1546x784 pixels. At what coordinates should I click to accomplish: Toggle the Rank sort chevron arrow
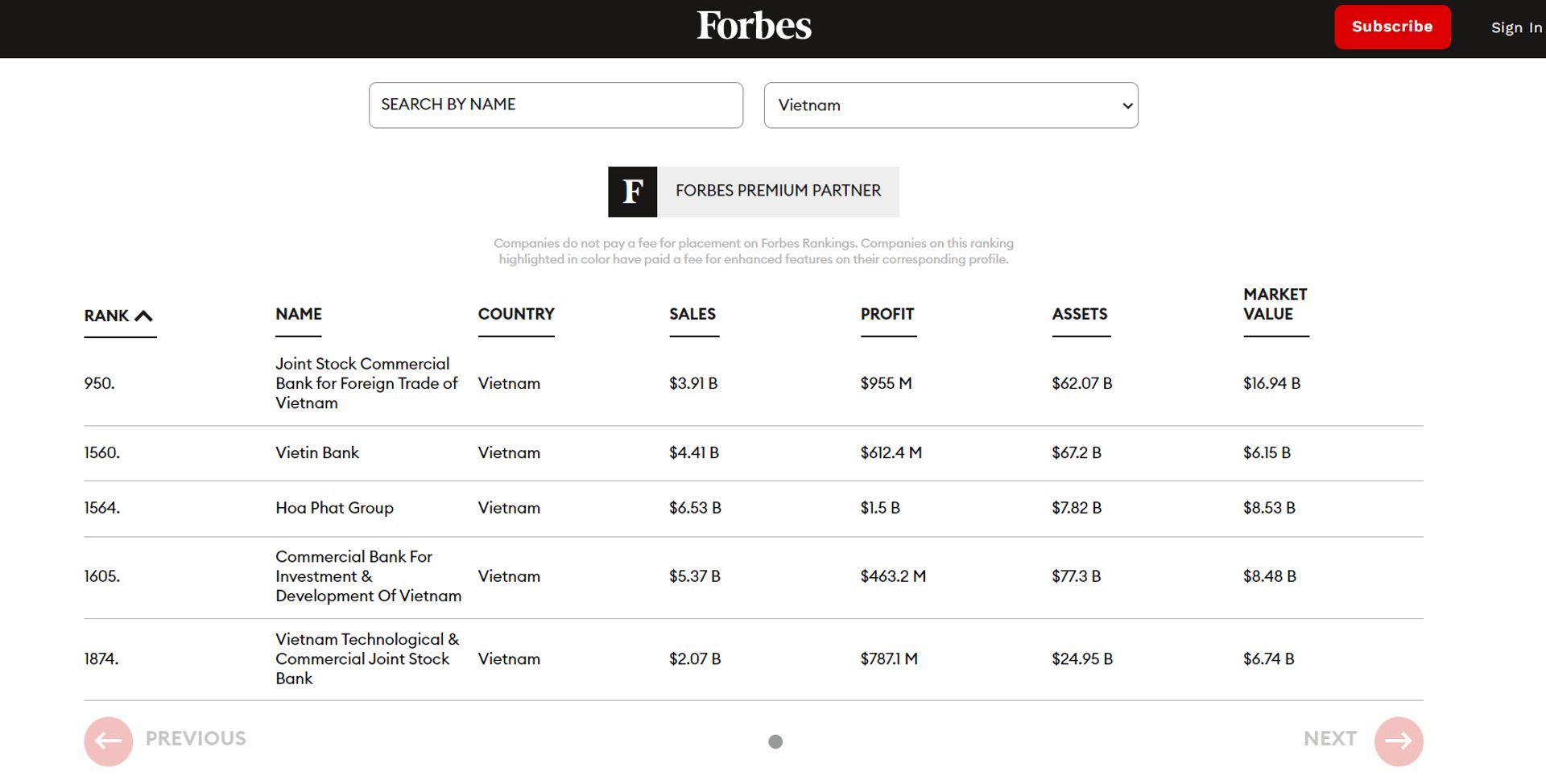click(143, 316)
